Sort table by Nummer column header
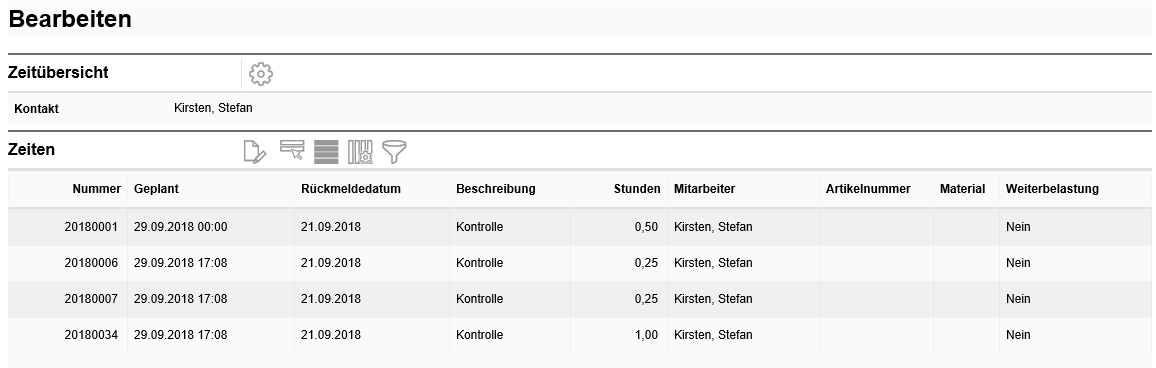This screenshot has width=1156, height=368. pos(97,189)
